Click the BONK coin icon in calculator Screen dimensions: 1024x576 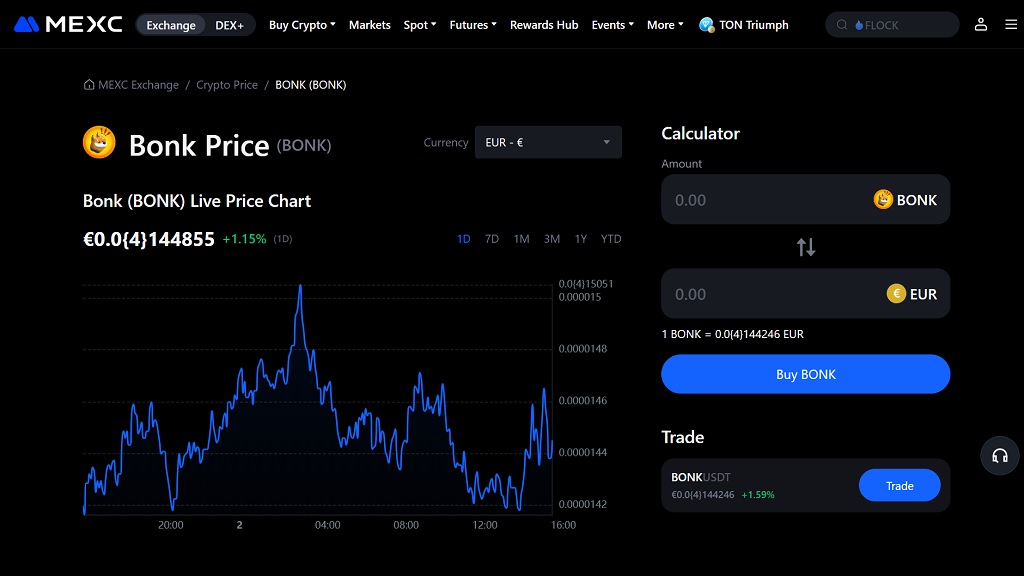tap(883, 199)
